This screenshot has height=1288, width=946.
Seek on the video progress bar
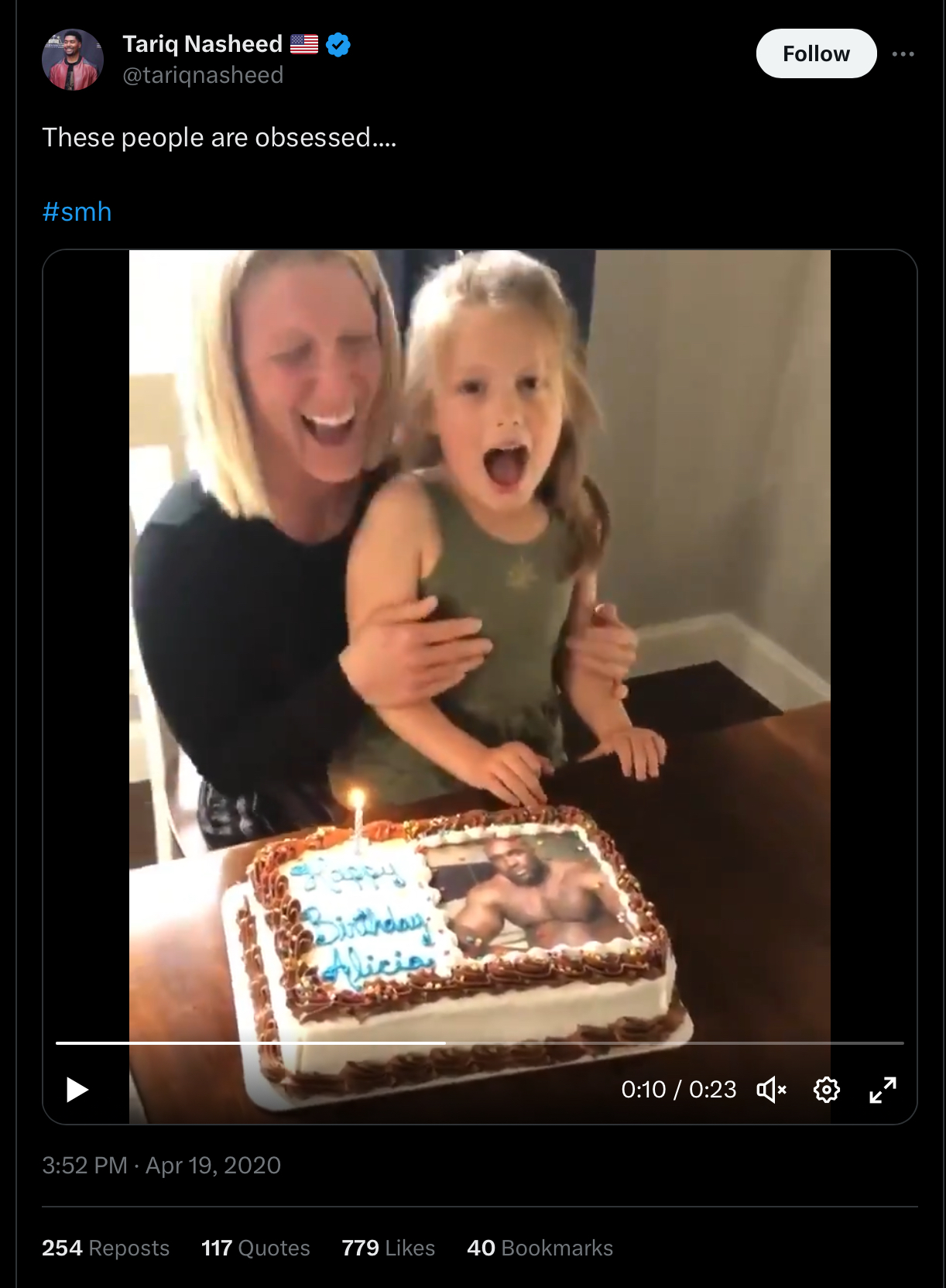[x=479, y=1043]
